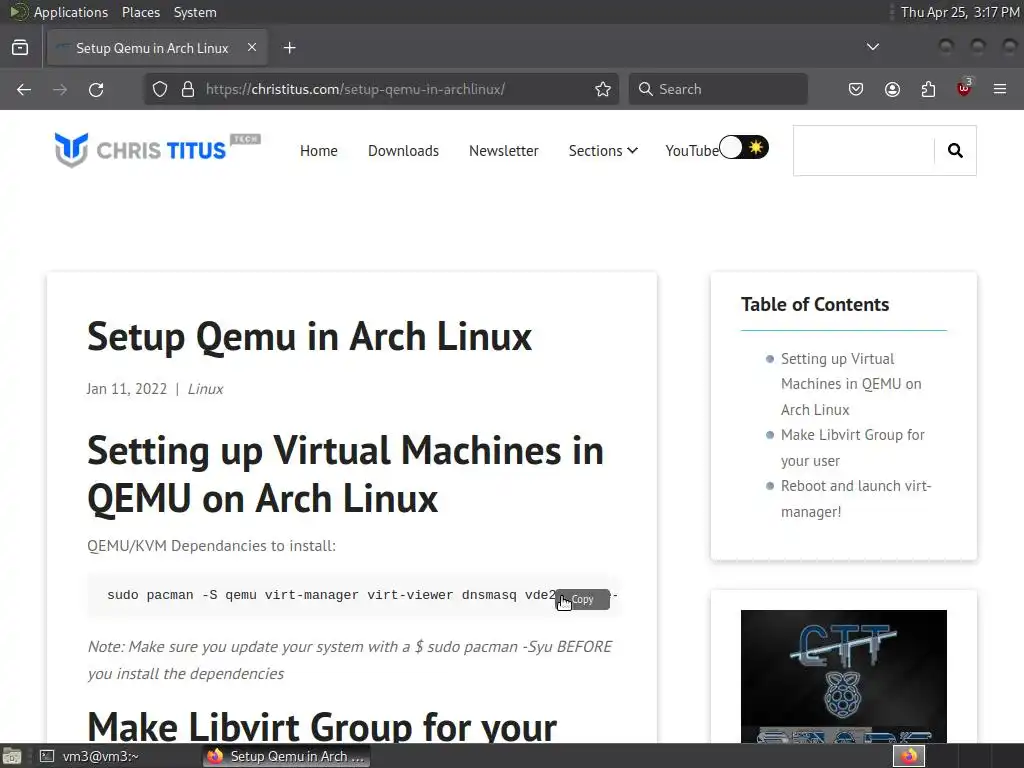This screenshot has height=768, width=1024.
Task: Jump to Setting up Virtual Machines TOC link
Action: [x=851, y=384]
